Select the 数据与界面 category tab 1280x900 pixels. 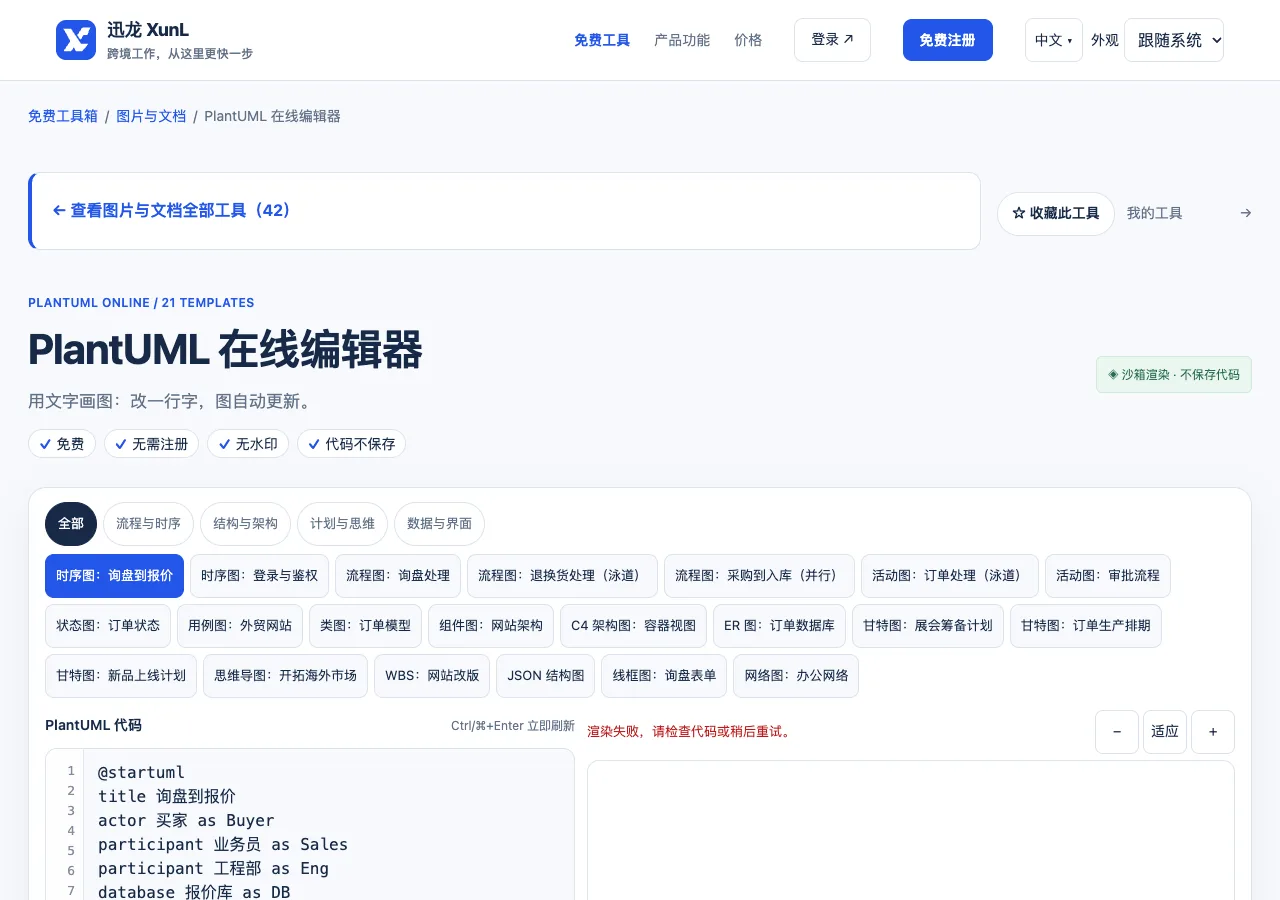click(x=439, y=524)
